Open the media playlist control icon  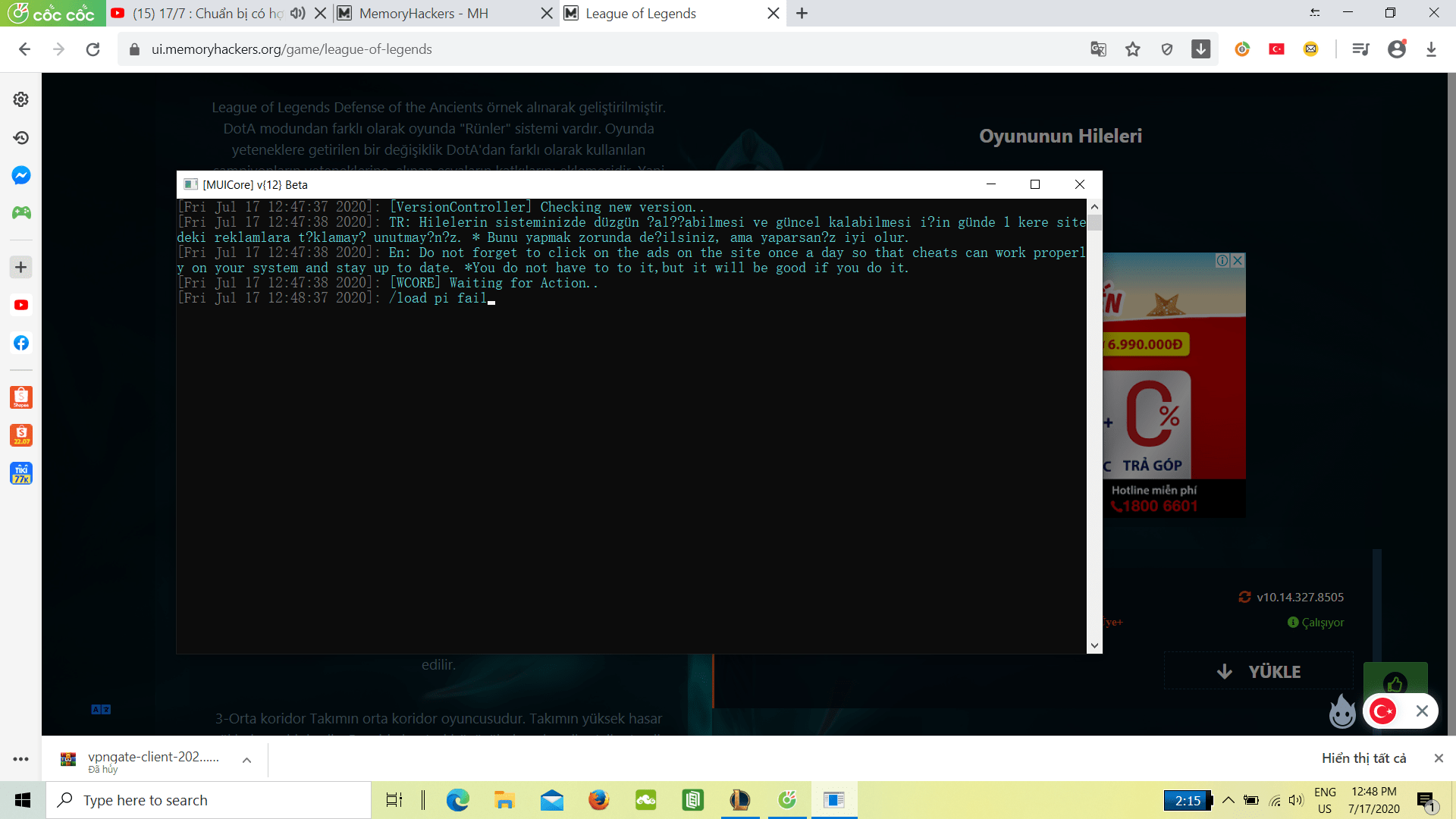coord(1360,49)
